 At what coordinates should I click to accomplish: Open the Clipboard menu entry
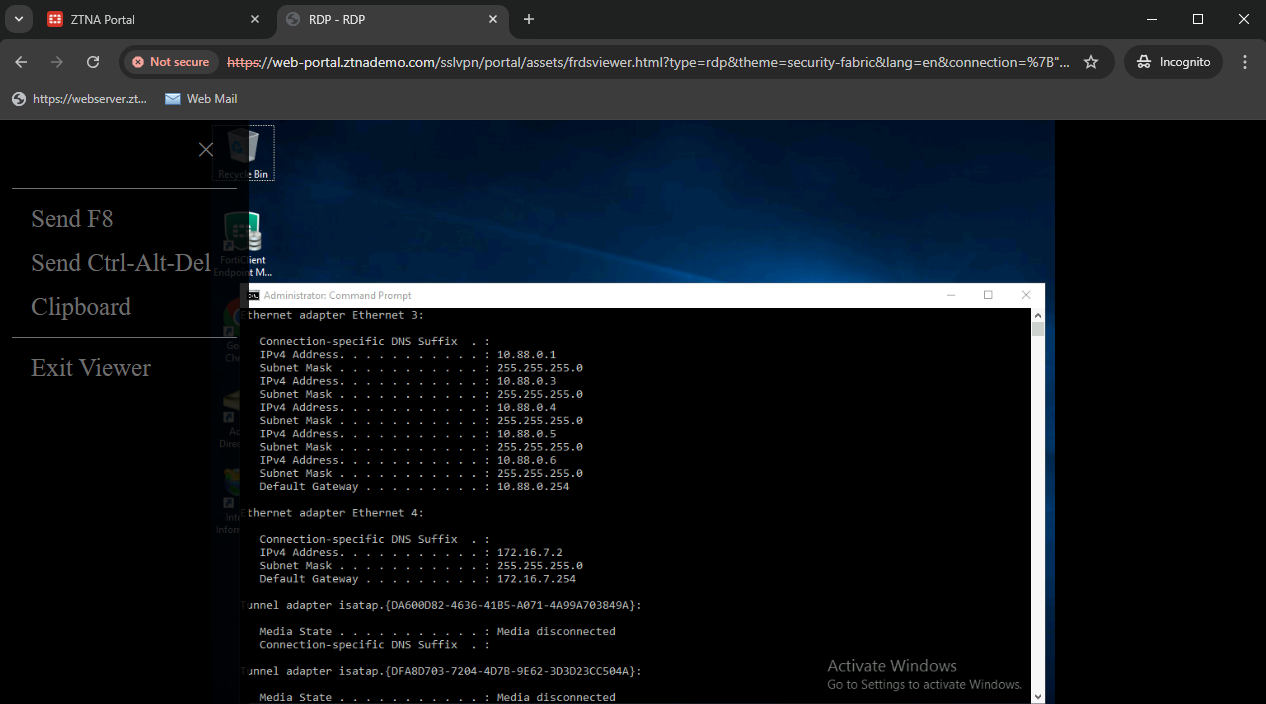pyautogui.click(x=81, y=307)
